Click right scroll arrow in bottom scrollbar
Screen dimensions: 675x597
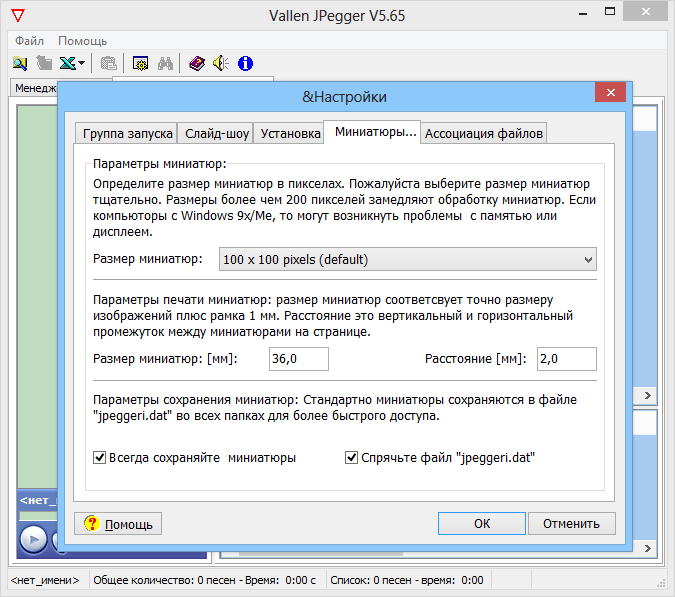pos(647,548)
